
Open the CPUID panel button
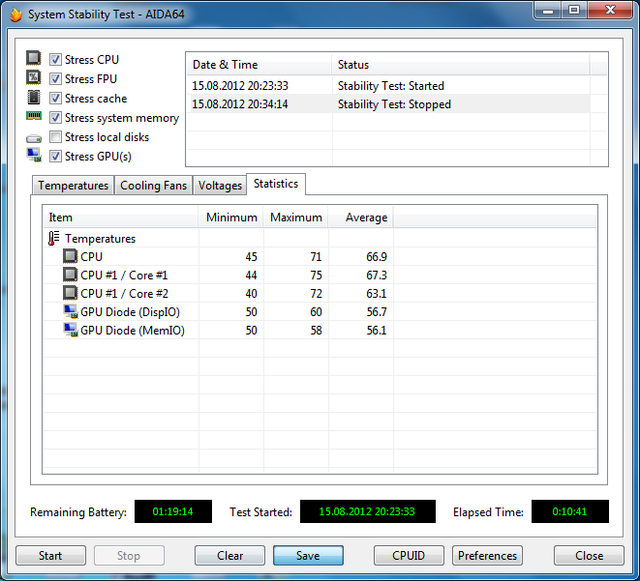tap(409, 556)
